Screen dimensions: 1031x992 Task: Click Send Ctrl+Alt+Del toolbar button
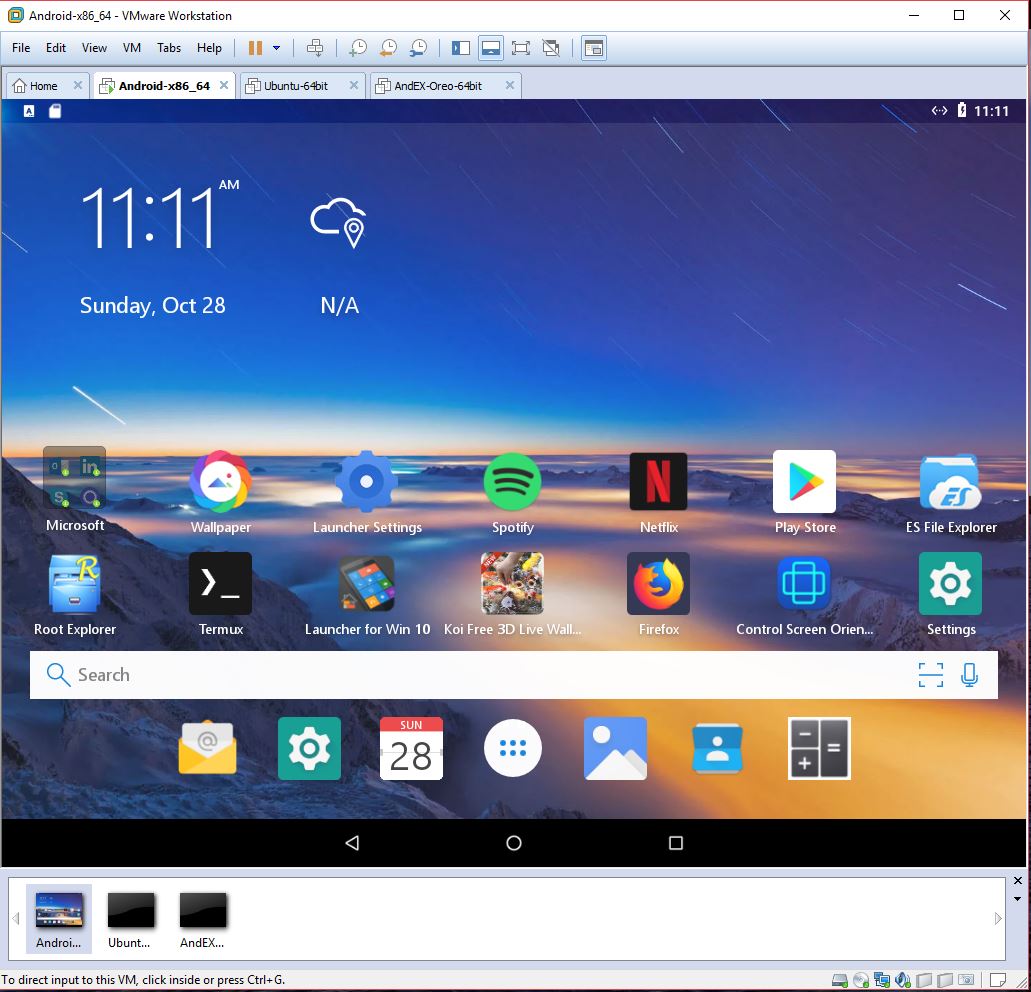coord(315,48)
